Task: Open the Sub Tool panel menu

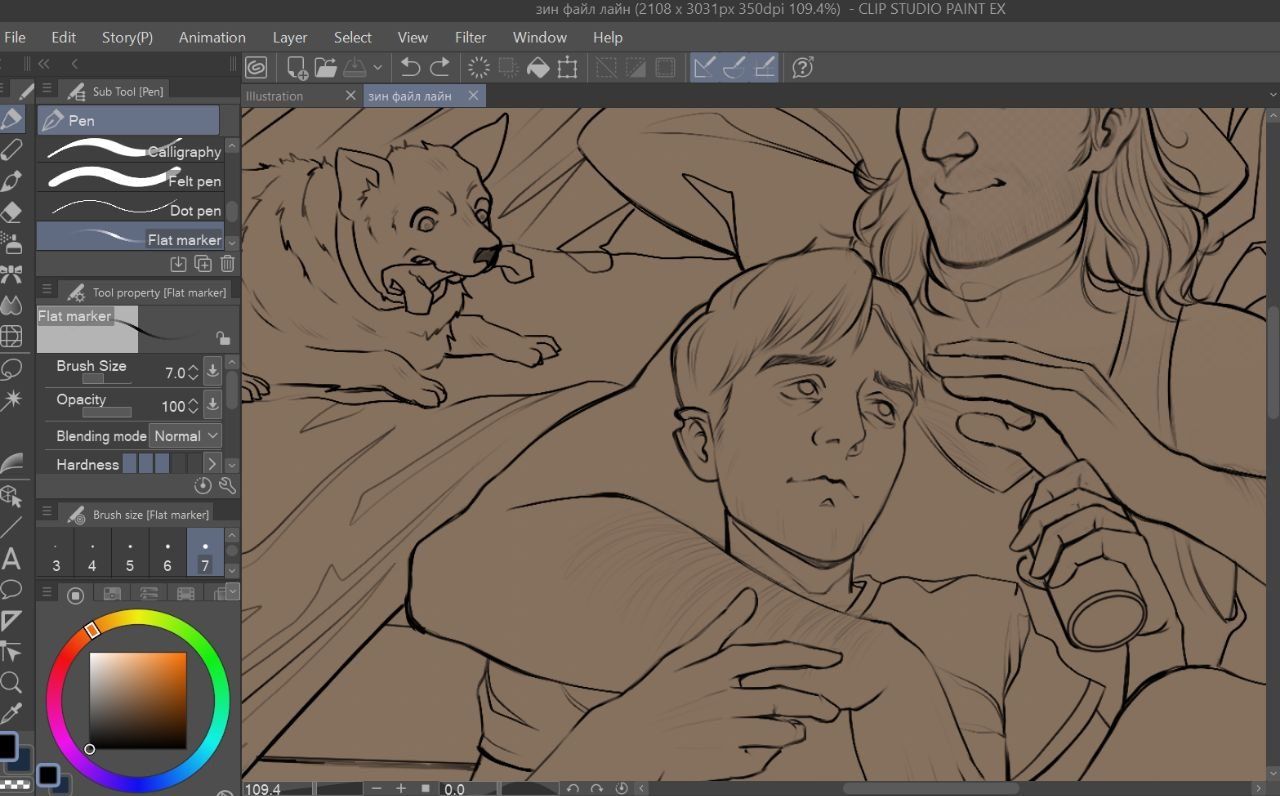Action: 47,89
